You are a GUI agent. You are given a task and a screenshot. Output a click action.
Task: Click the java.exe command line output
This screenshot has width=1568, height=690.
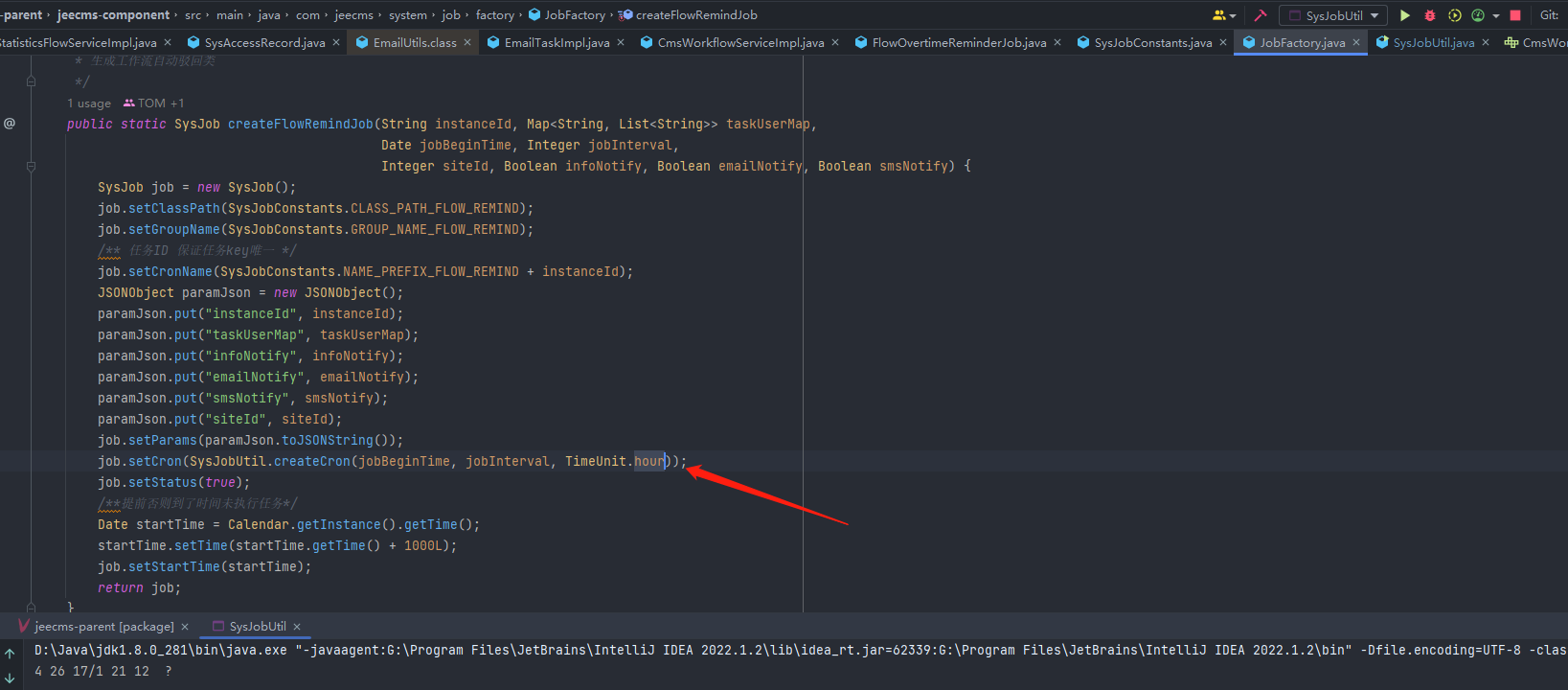(801, 651)
